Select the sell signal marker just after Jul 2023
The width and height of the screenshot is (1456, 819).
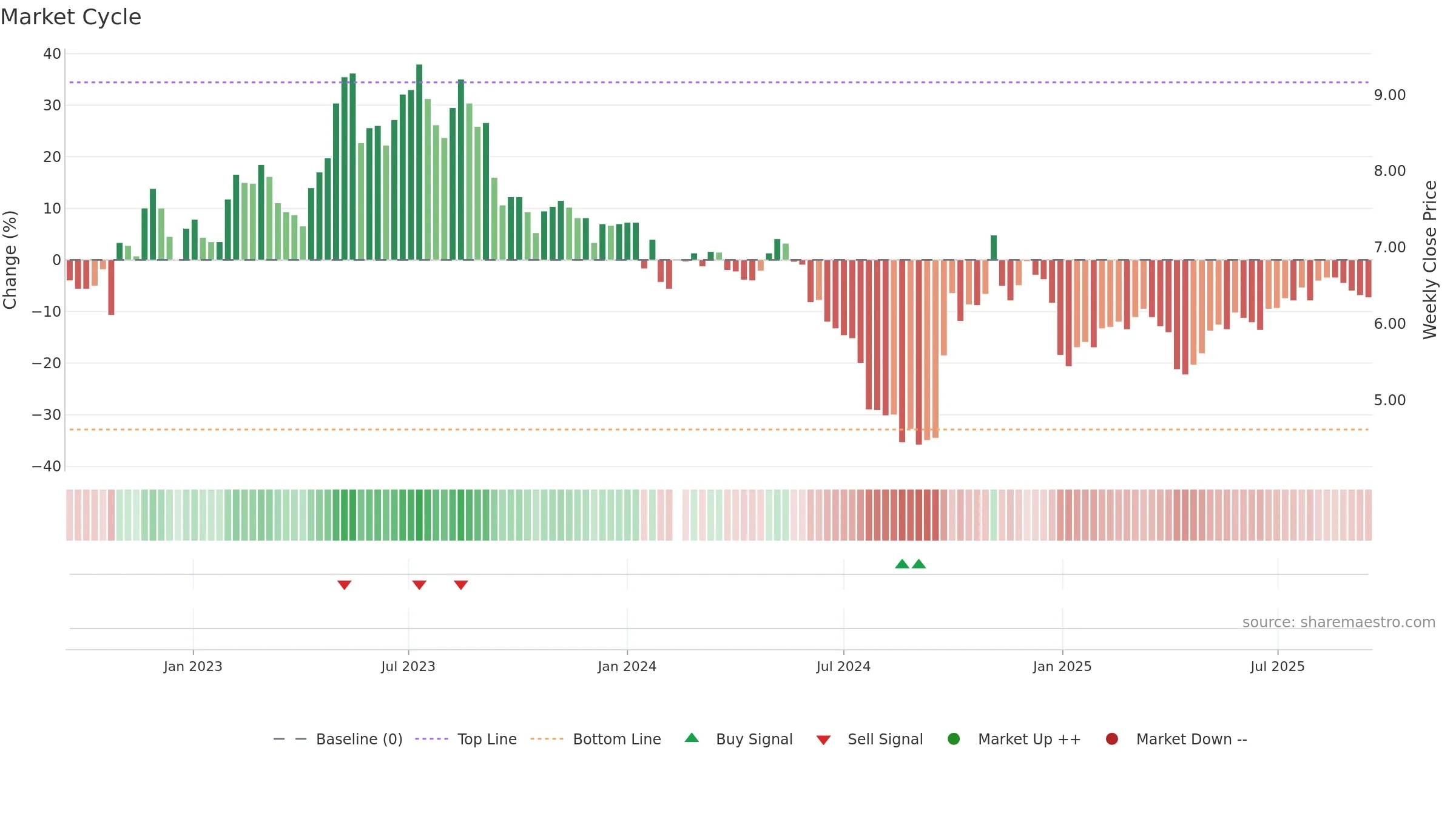coord(419,585)
